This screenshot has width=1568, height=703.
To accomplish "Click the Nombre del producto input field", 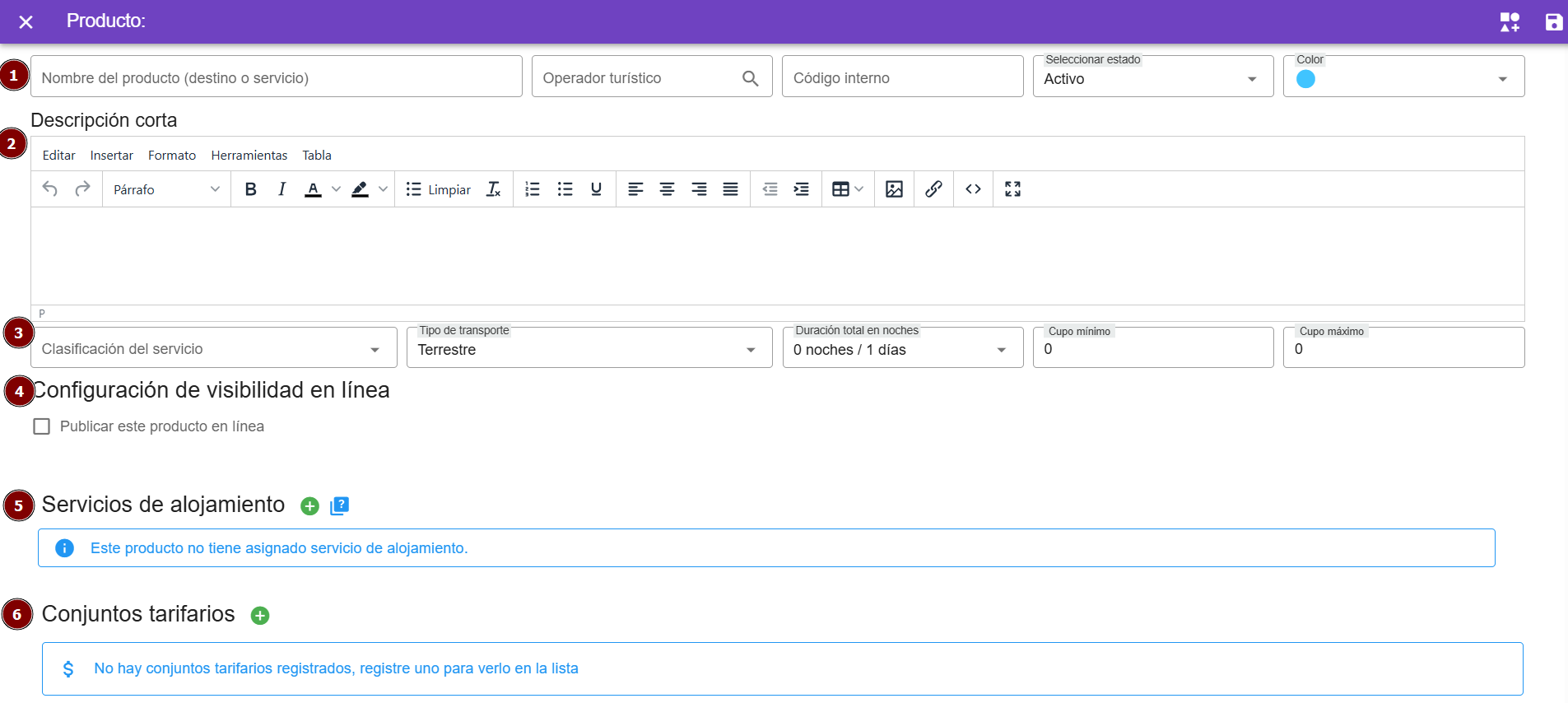I will tap(276, 78).
